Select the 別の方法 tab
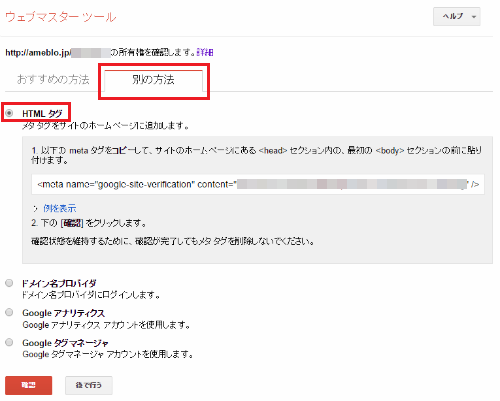This screenshot has height=401, width=500. (153, 80)
